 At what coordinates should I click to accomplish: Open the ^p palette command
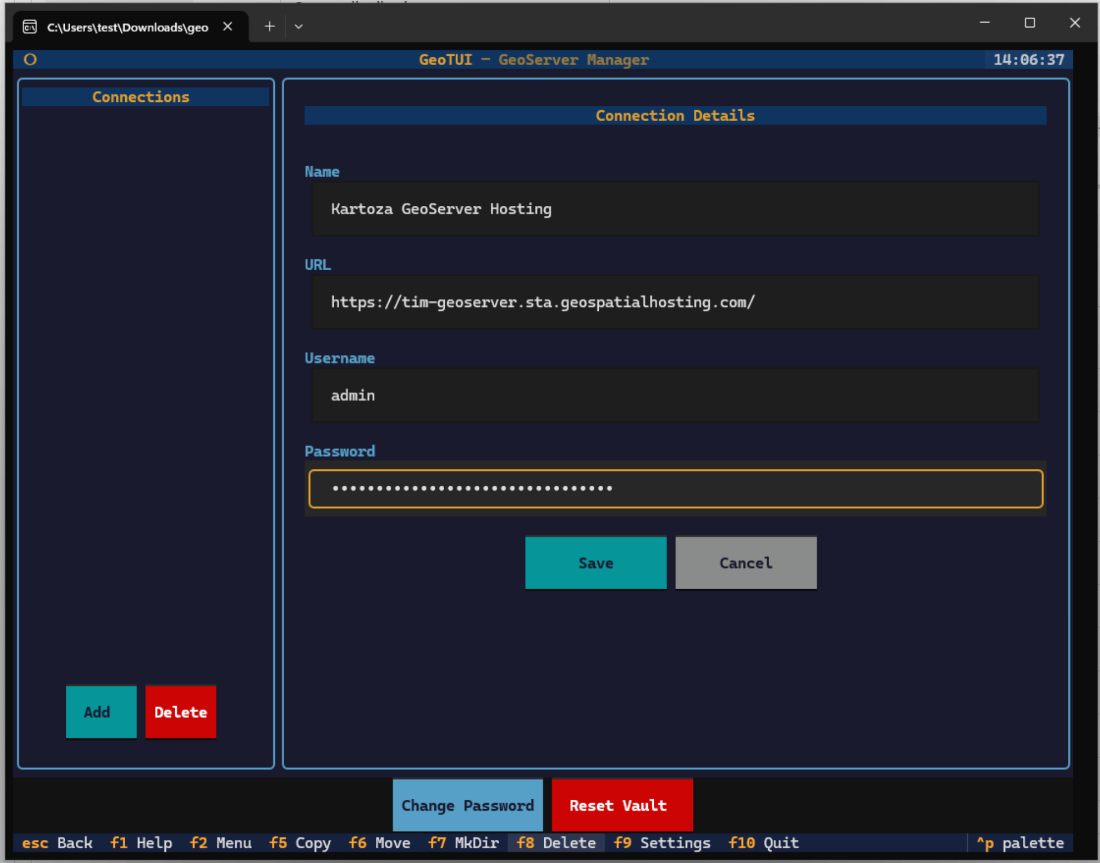tap(1020, 843)
